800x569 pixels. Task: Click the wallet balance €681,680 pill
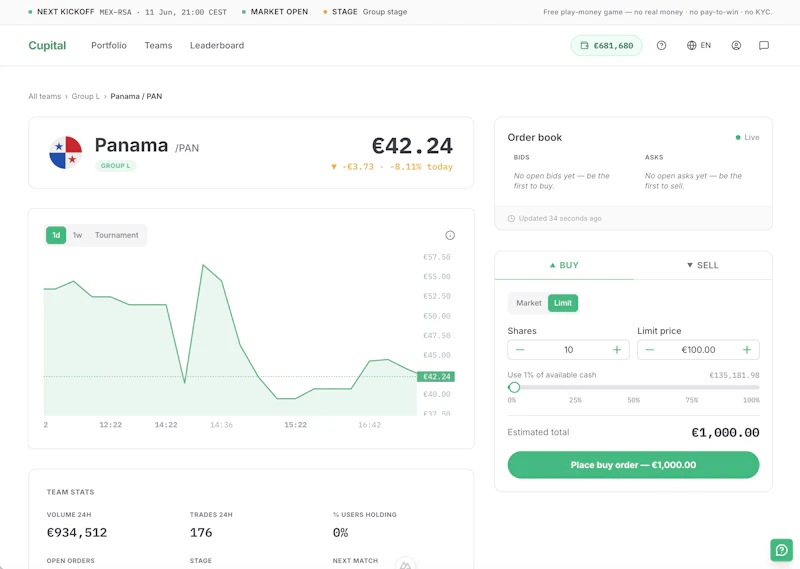click(x=606, y=45)
